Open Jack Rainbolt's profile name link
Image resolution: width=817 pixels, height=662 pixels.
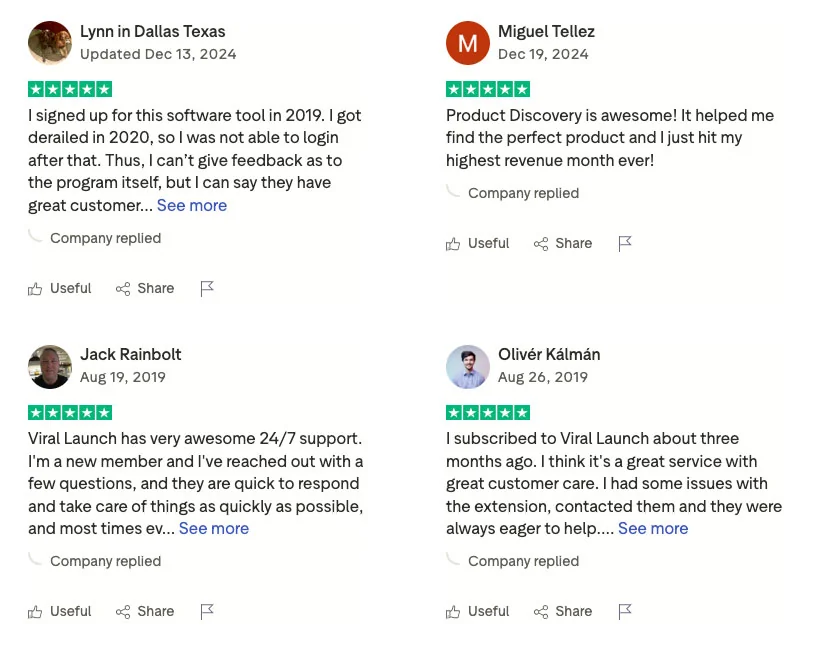point(131,355)
